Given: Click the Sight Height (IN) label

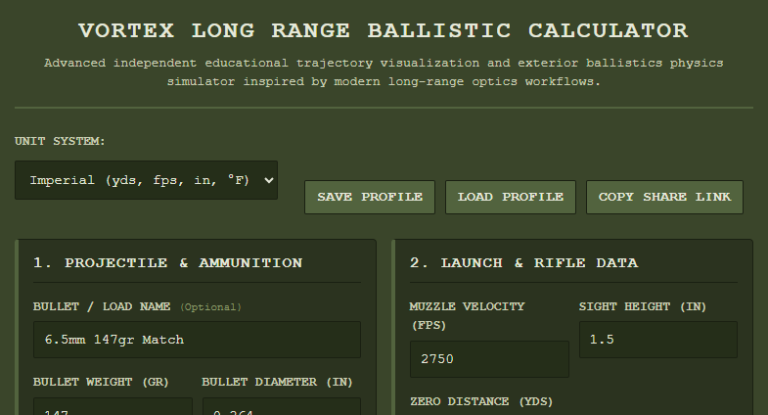Looking at the screenshot, I should click(x=643, y=307).
